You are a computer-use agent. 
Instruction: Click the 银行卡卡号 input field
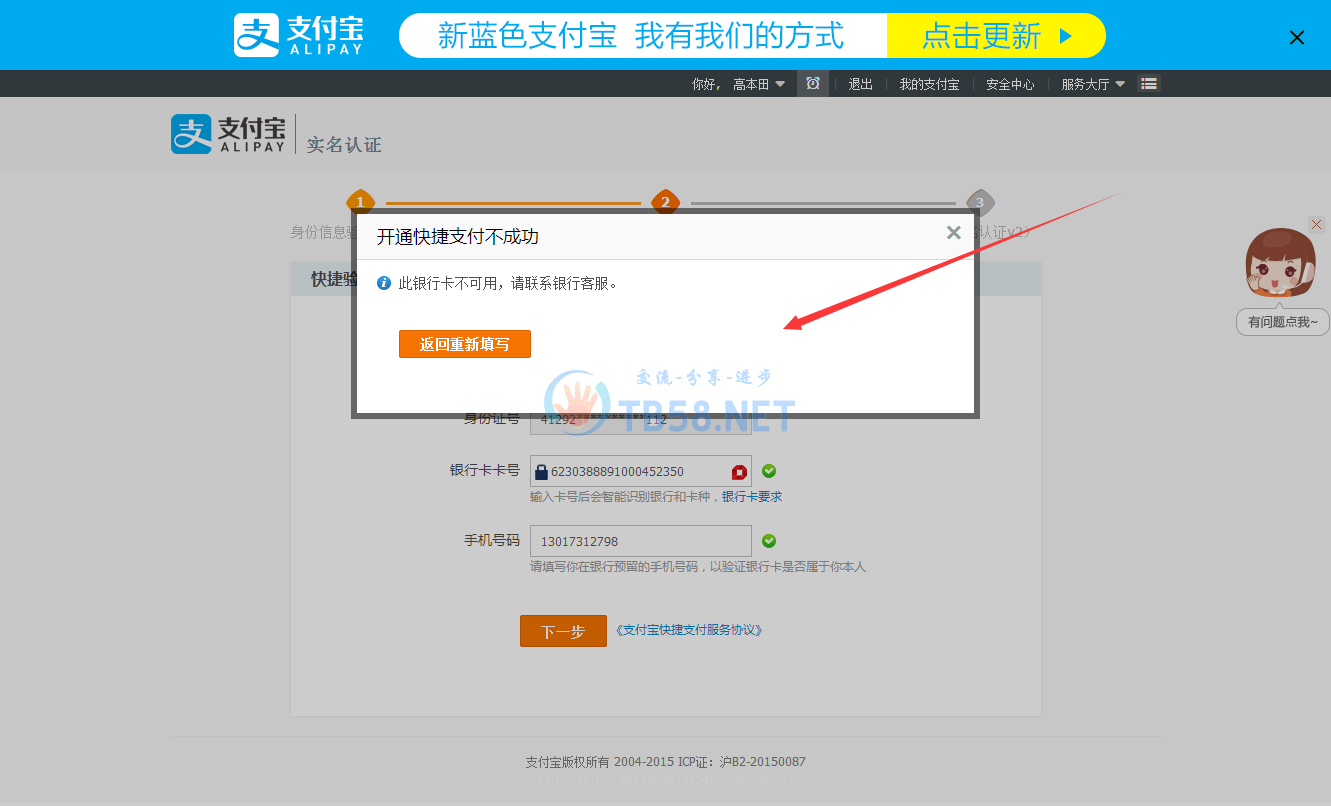(640, 471)
